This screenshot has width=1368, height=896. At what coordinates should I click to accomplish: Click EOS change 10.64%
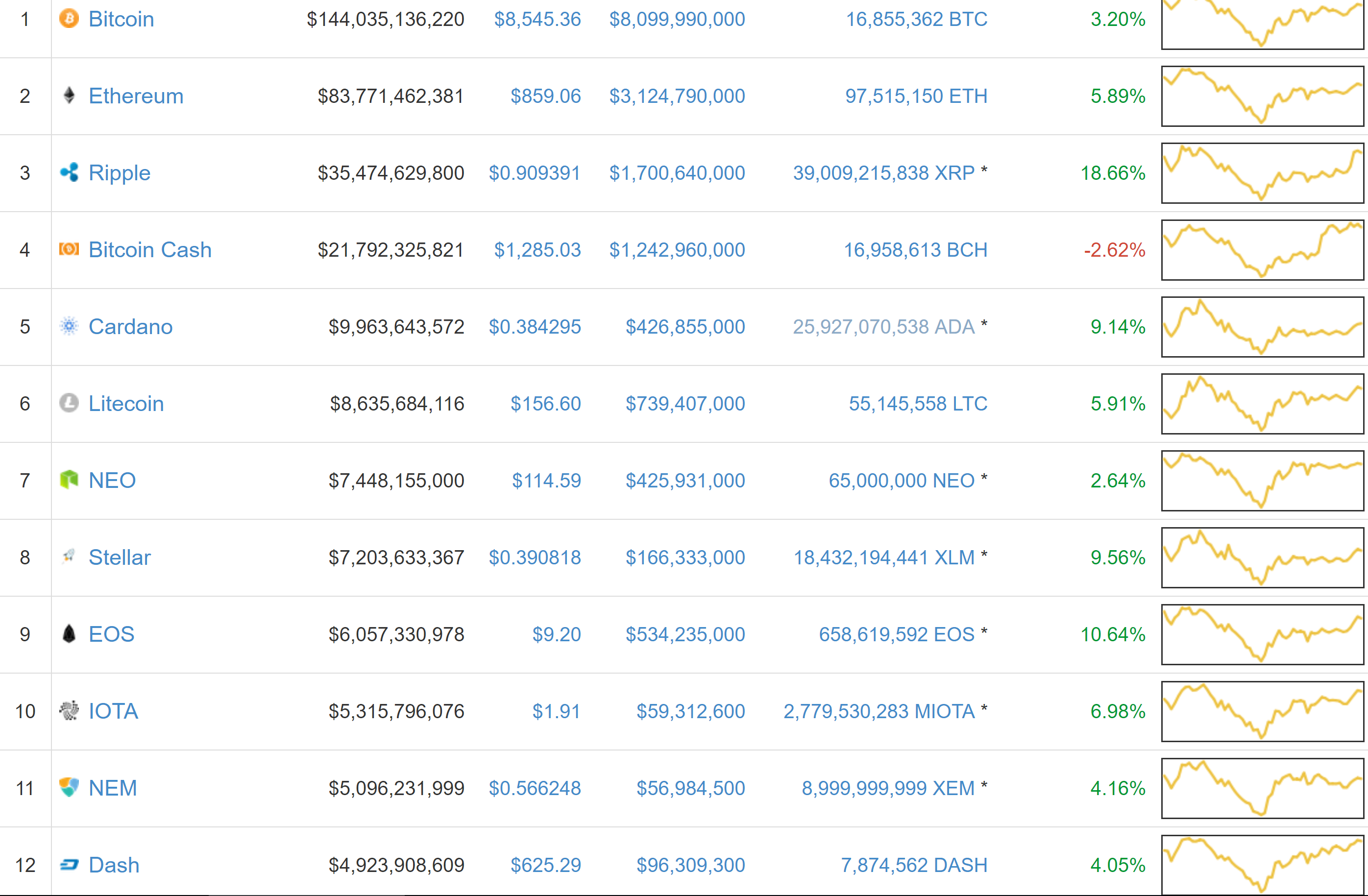point(1113,634)
